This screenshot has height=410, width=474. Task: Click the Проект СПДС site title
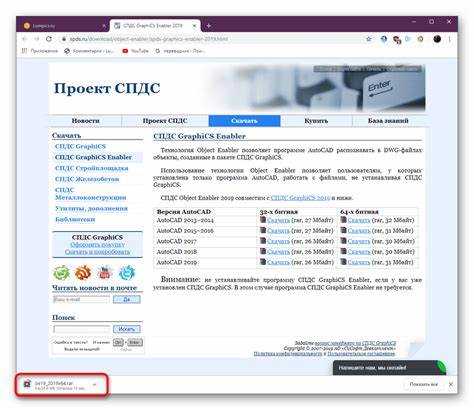pyautogui.click(x=107, y=89)
